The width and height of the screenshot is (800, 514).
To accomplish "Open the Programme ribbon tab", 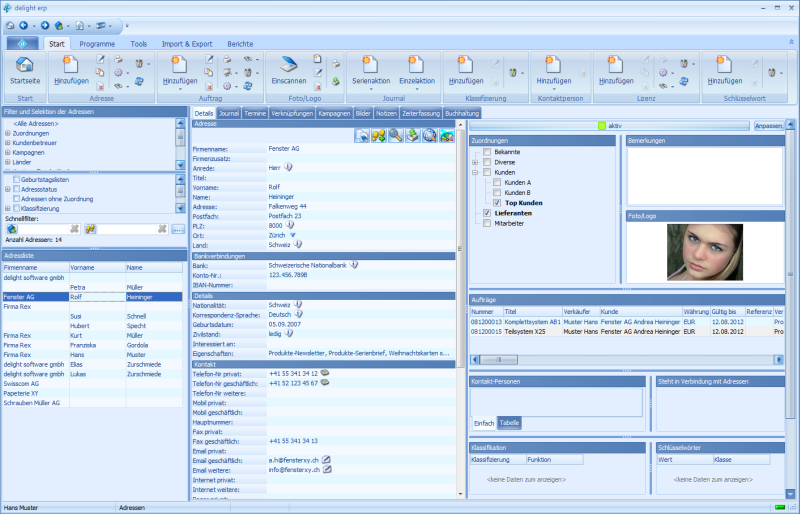I will pyautogui.click(x=97, y=44).
